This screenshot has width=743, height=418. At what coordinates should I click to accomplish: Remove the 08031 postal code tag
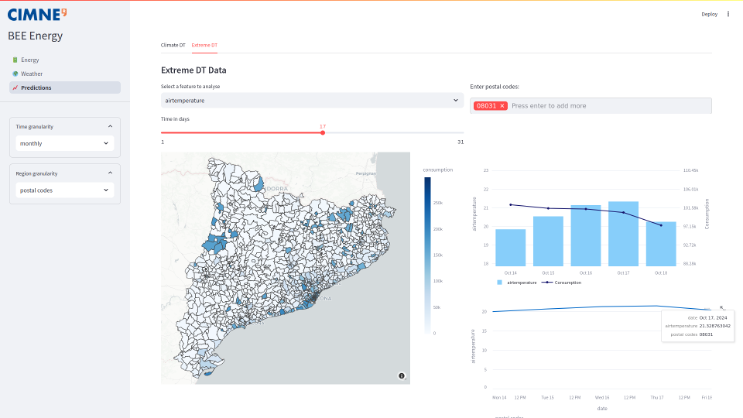[502, 105]
